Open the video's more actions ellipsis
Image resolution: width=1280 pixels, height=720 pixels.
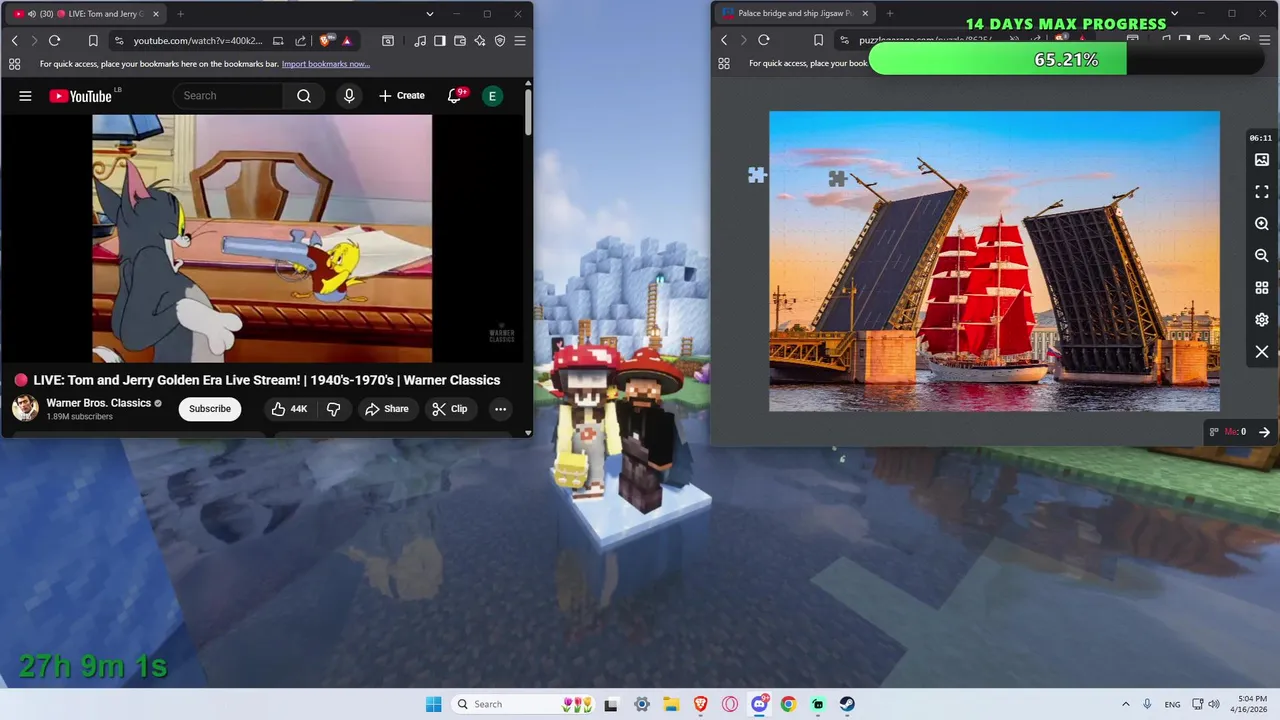[x=500, y=408]
